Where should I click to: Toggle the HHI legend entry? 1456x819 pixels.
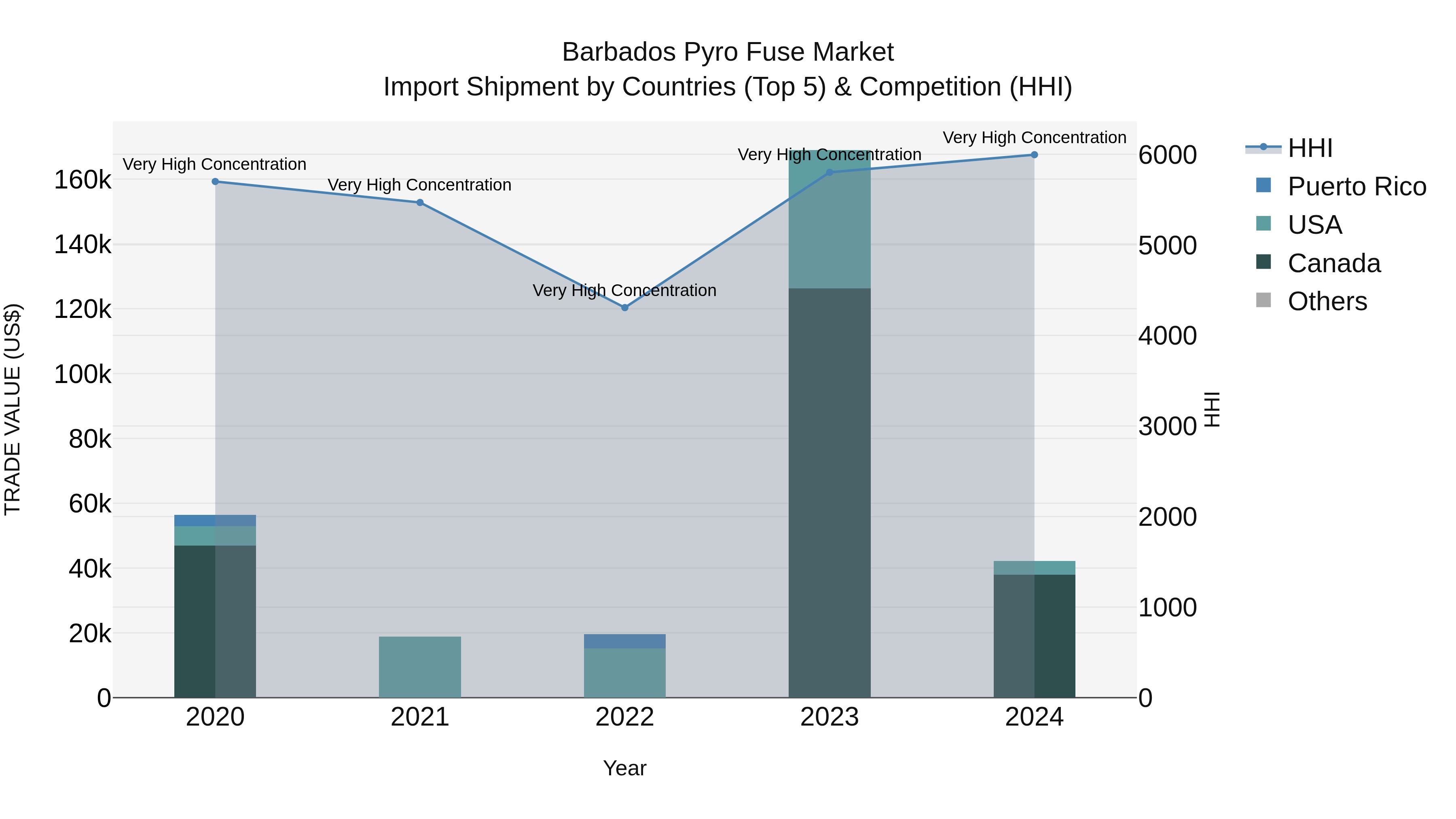point(1289,148)
